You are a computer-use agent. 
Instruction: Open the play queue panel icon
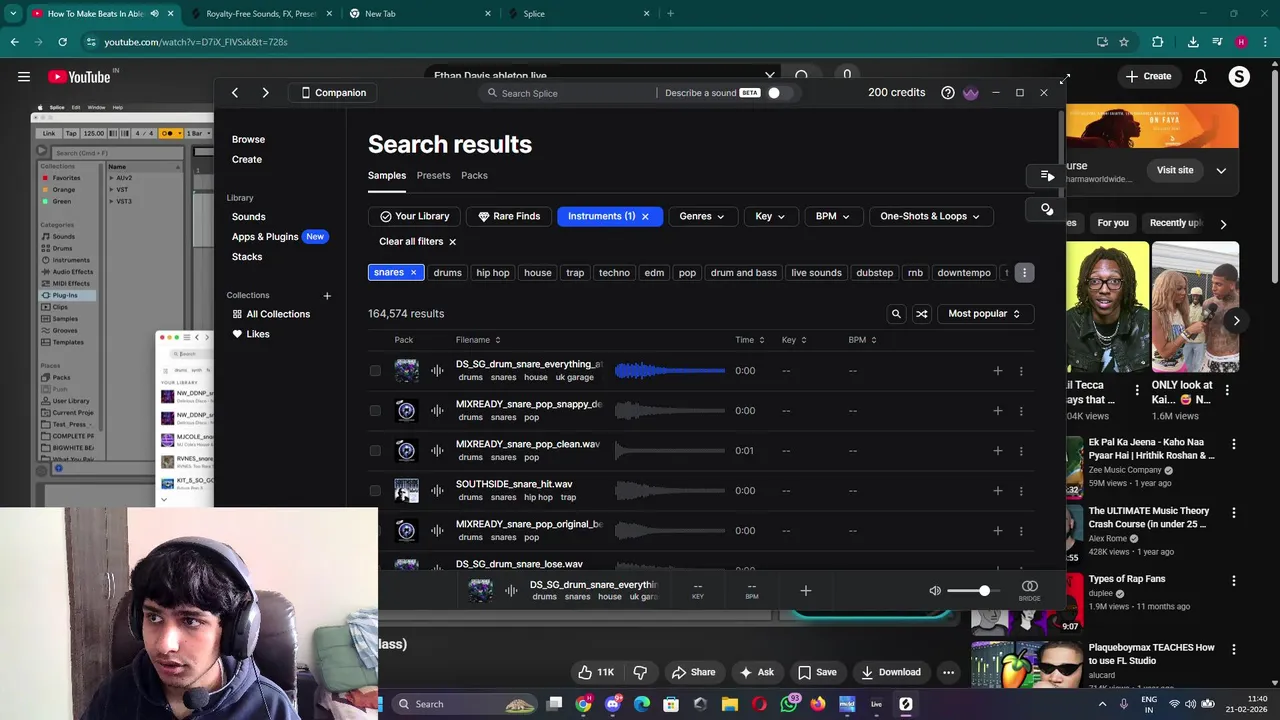click(x=1047, y=176)
